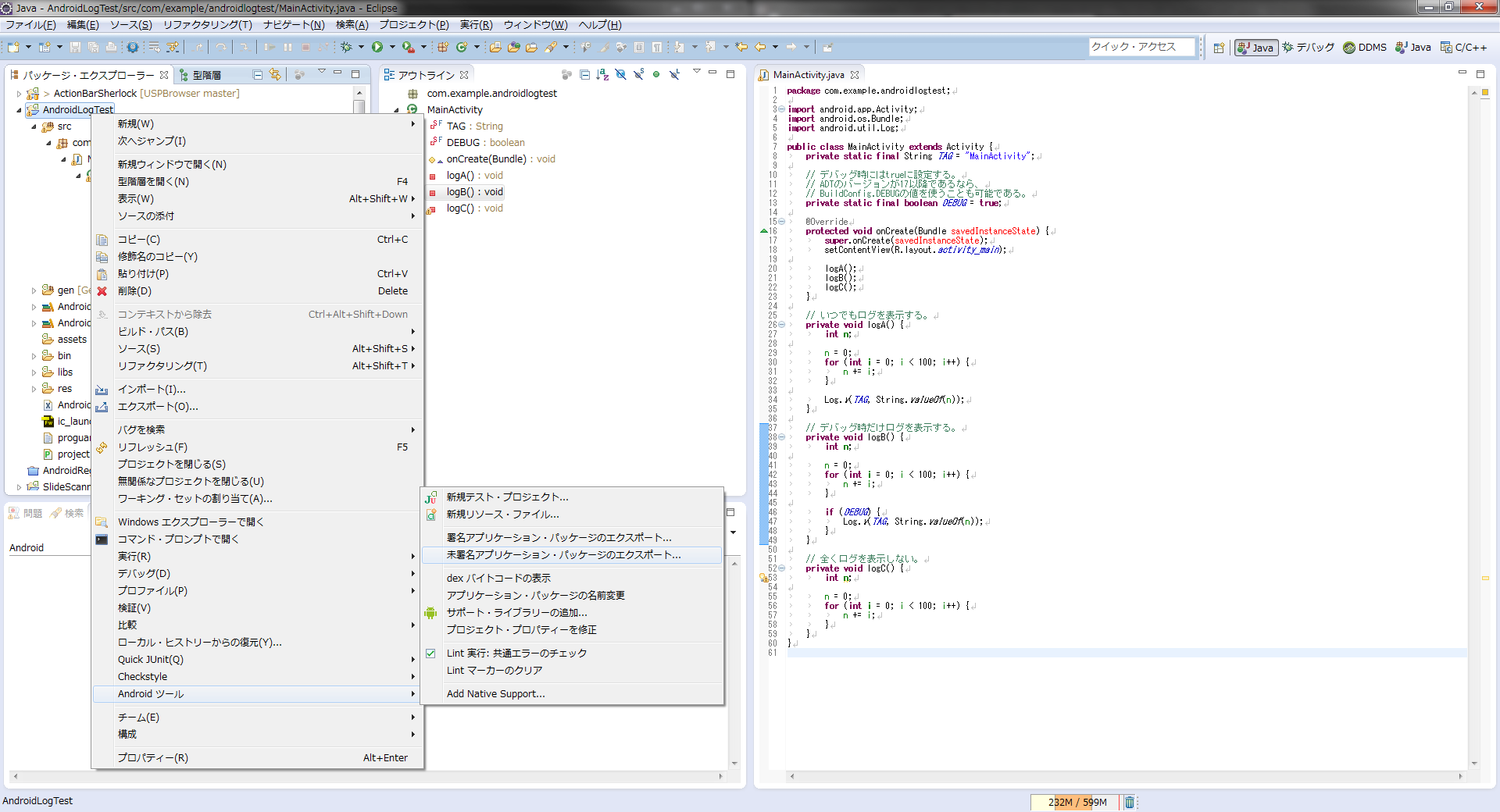Select プロパティー(R) in context menu

point(258,758)
